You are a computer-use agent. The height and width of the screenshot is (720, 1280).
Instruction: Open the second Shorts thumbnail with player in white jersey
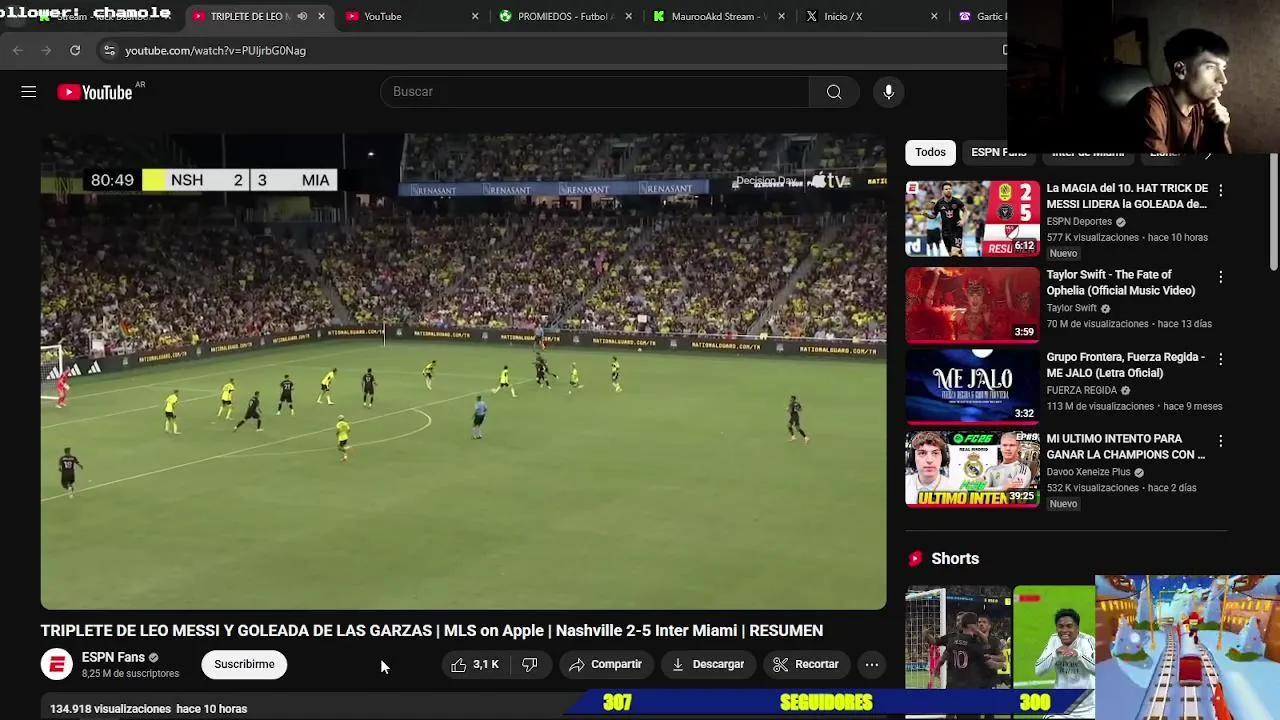(x=1054, y=637)
